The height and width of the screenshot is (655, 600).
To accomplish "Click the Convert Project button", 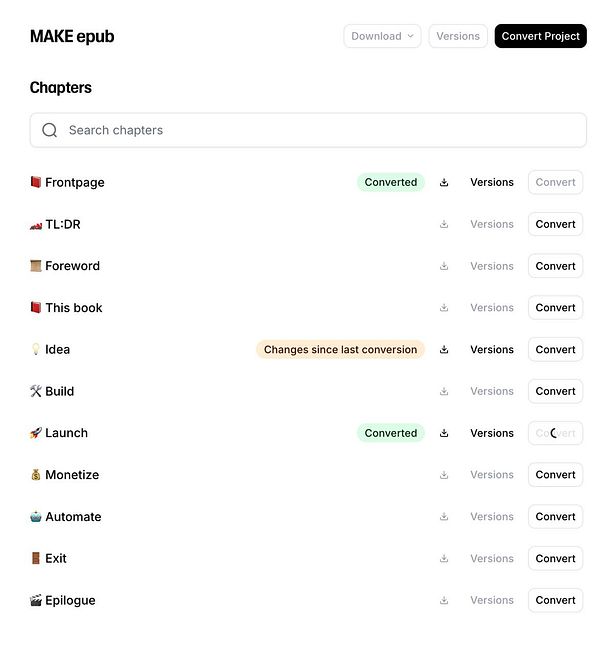I will coord(540,36).
